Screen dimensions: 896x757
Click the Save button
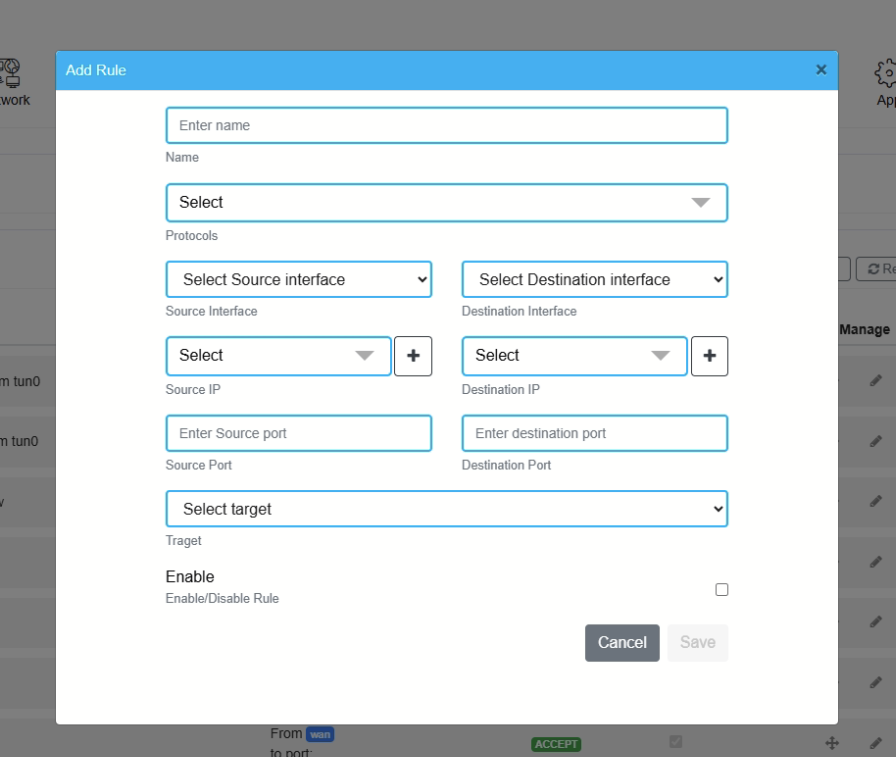click(697, 643)
